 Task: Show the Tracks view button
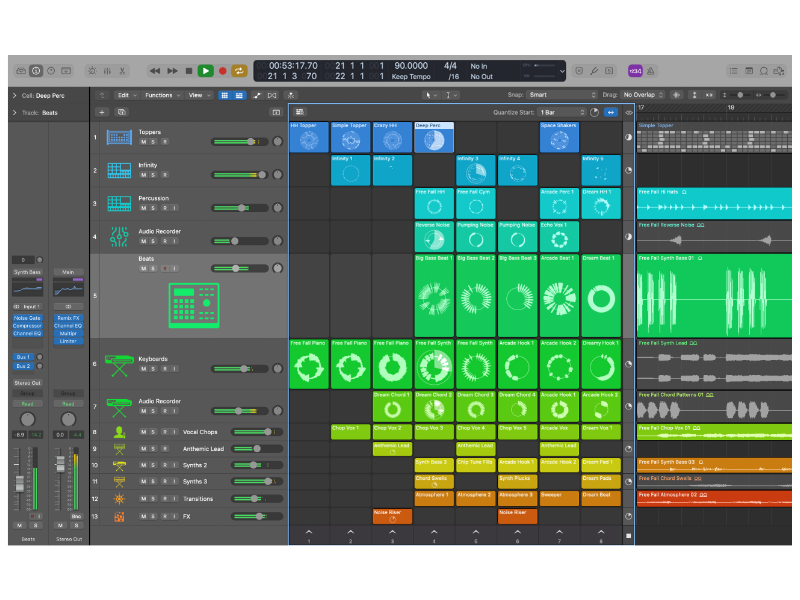[x=239, y=95]
